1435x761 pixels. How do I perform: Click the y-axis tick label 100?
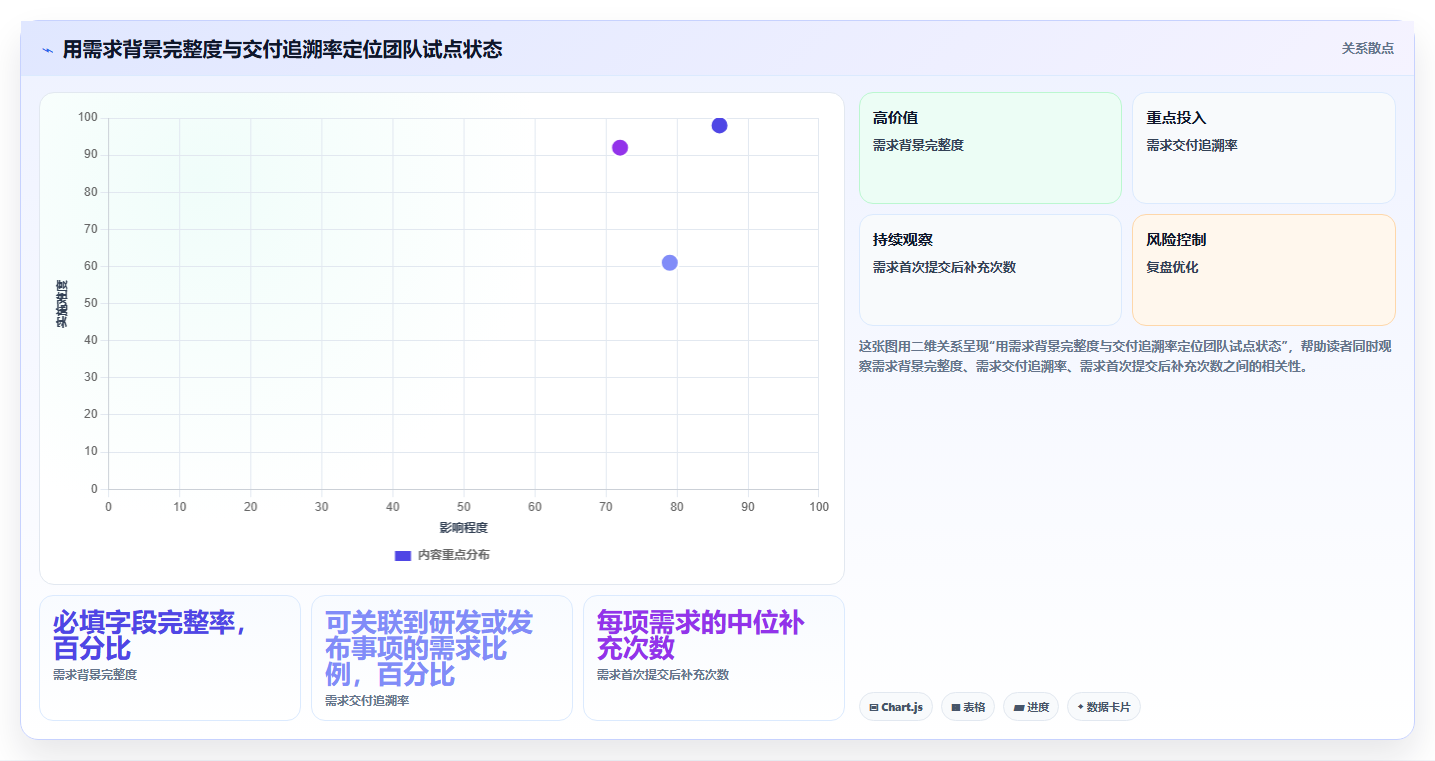(x=88, y=118)
